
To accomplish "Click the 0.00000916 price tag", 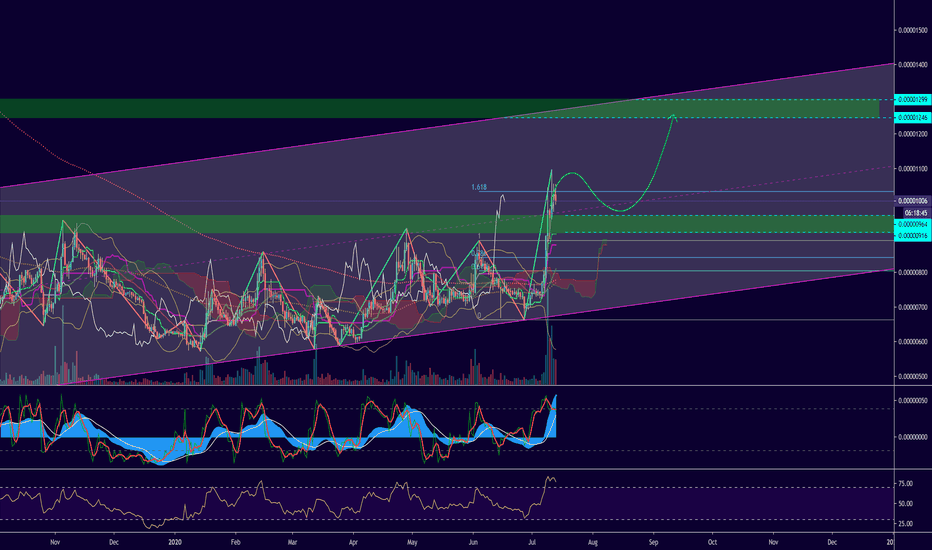I will coord(912,236).
